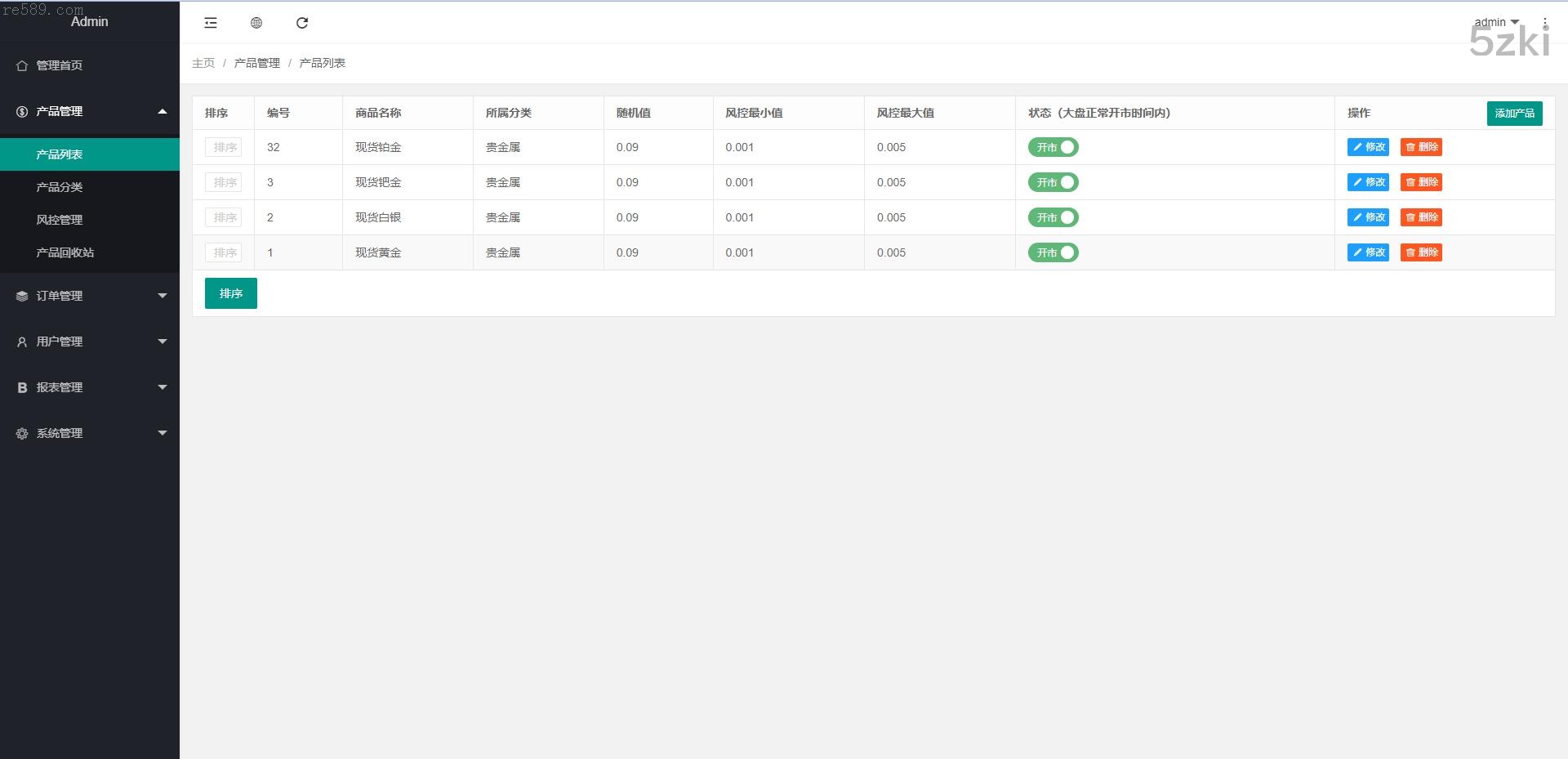Delete the 现货钯金 product row

coord(1421,182)
